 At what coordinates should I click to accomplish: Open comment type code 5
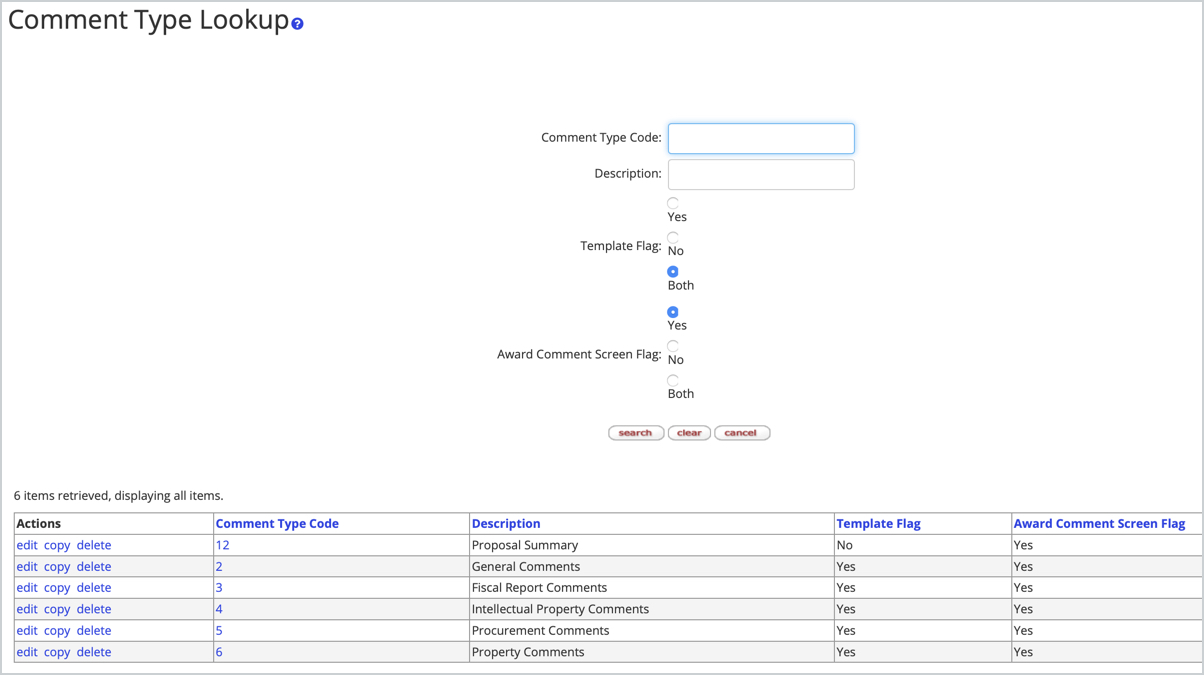tap(219, 631)
